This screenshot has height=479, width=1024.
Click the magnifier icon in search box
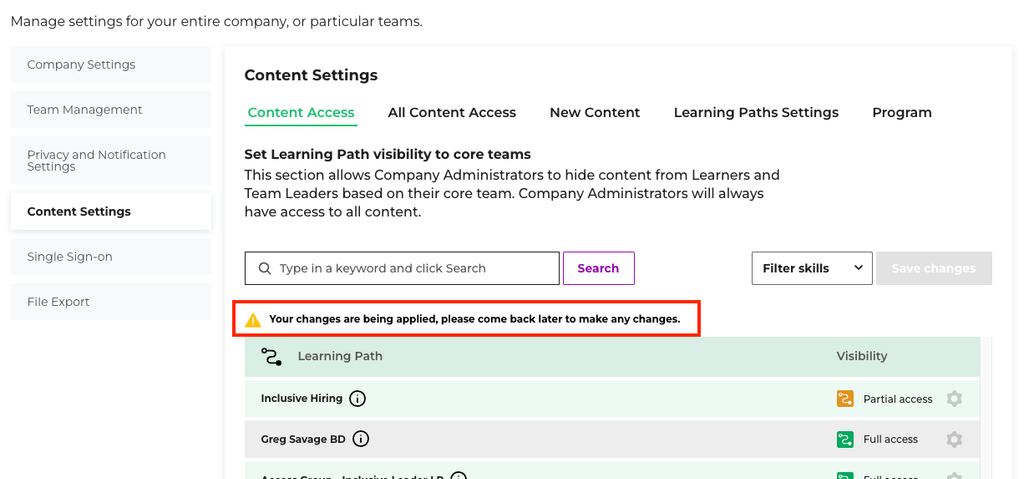point(264,269)
